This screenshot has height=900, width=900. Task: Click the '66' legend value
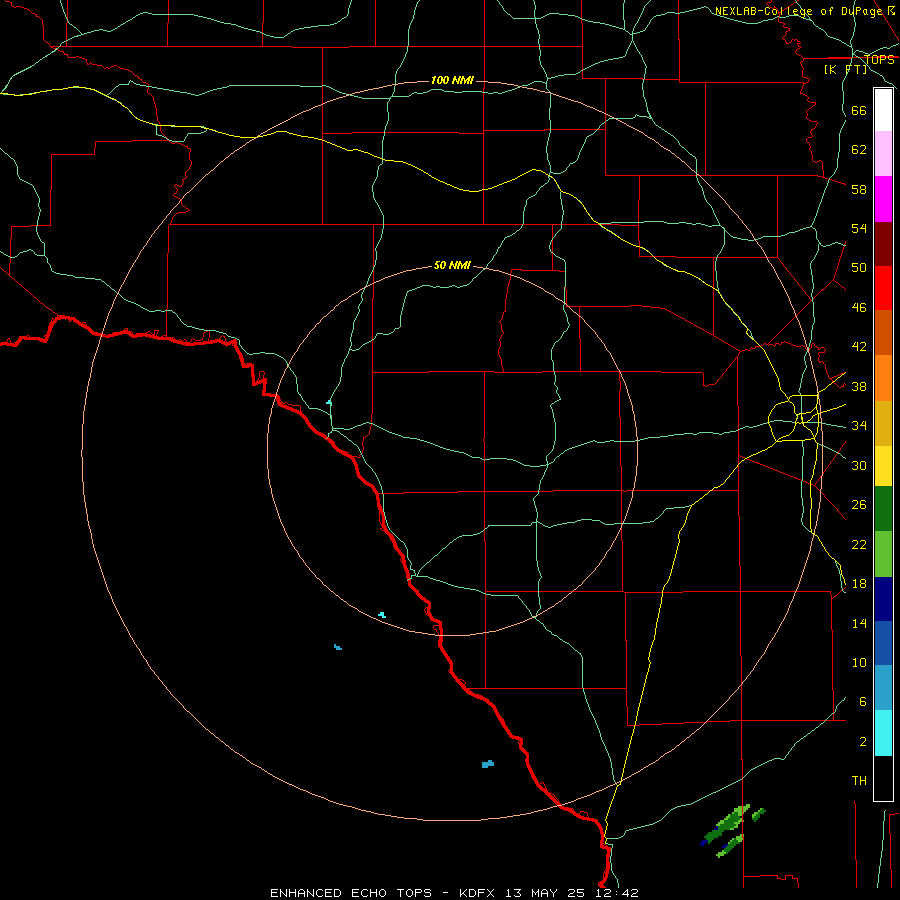(x=859, y=110)
